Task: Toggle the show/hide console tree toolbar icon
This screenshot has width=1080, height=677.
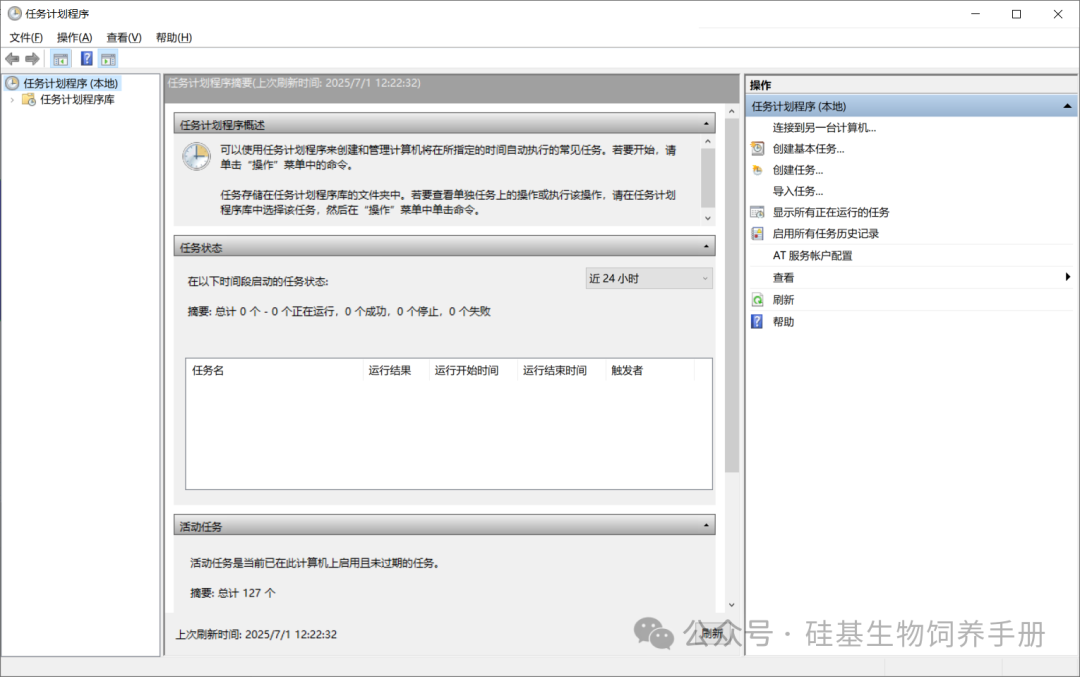Action: coord(61,59)
